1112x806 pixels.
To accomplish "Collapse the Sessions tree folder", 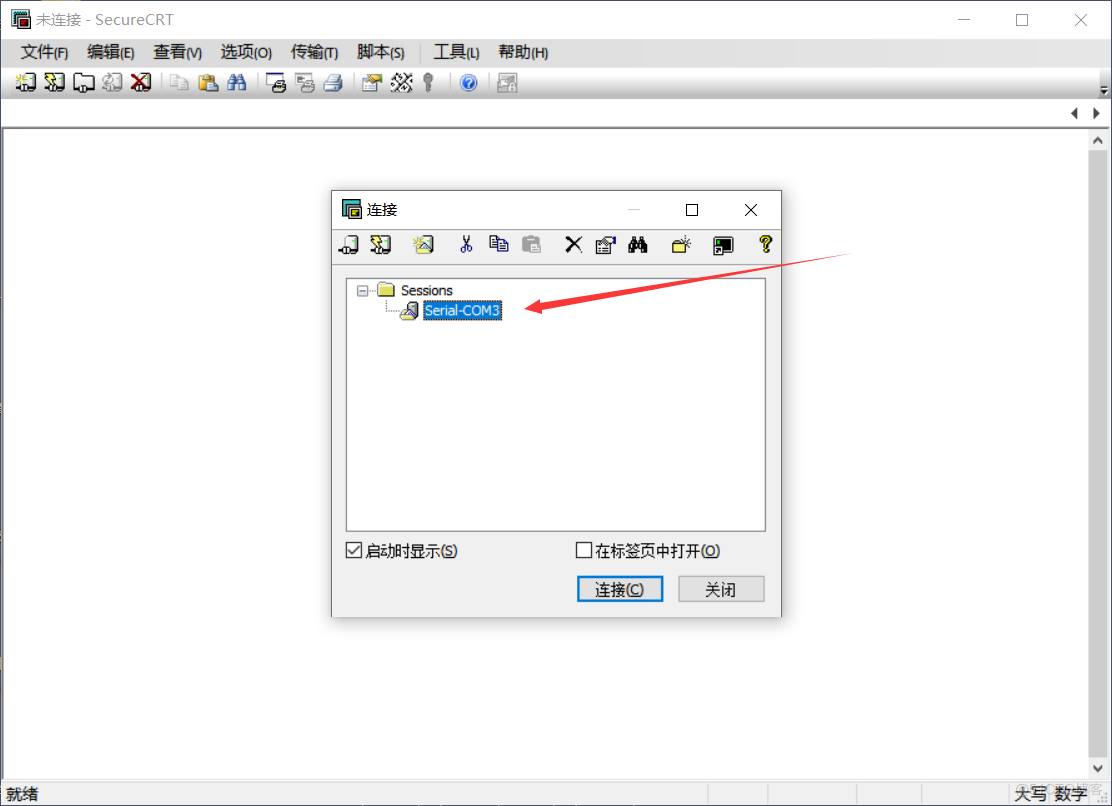I will [361, 290].
